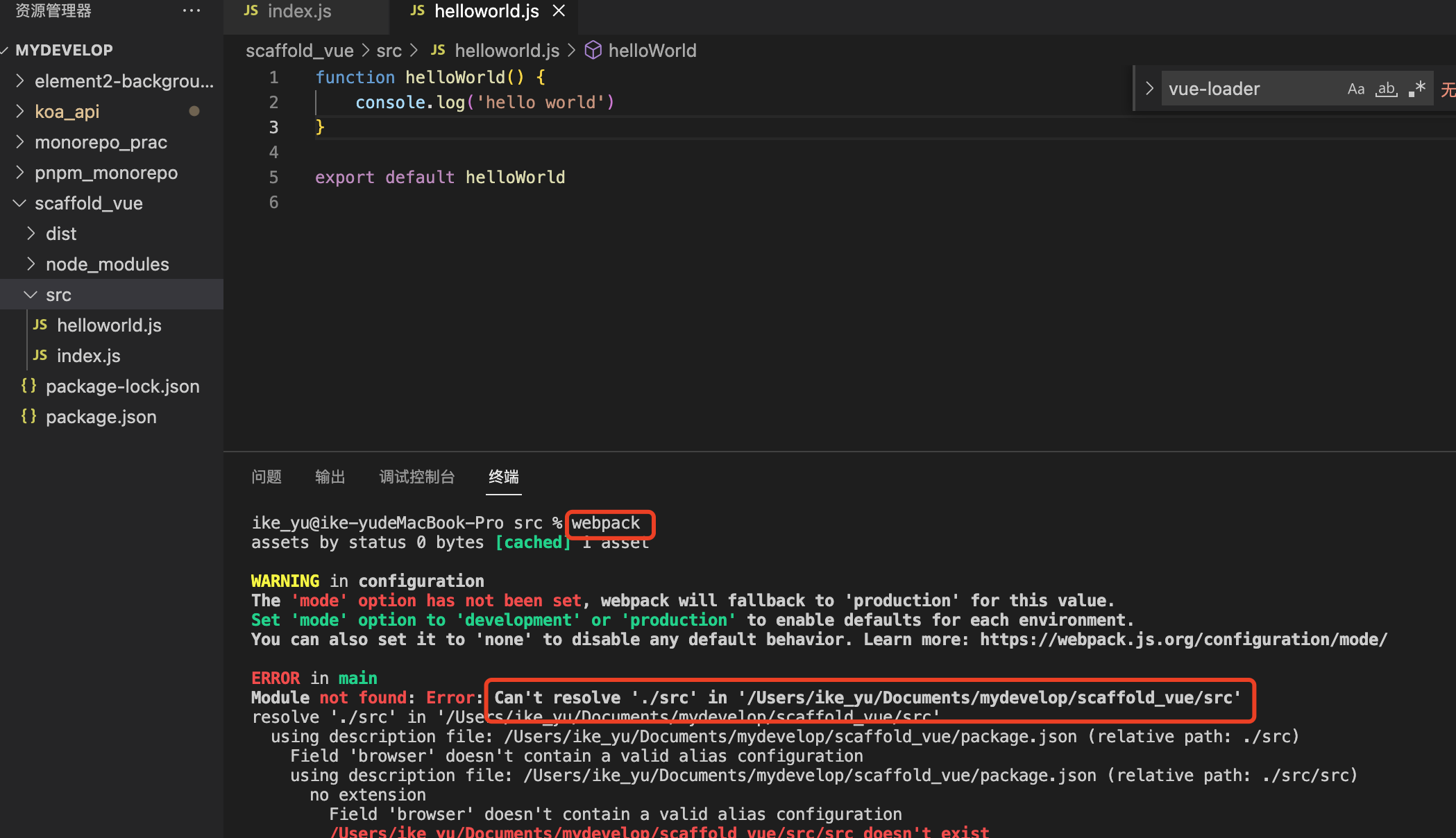Toggle regular expression search option

pyautogui.click(x=1417, y=89)
